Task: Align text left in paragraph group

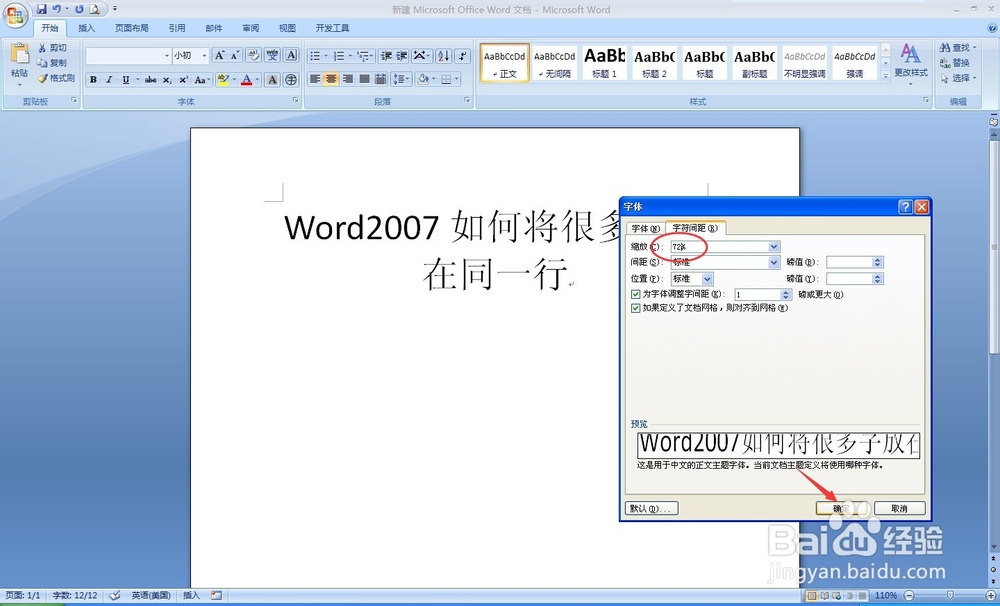Action: pyautogui.click(x=314, y=79)
